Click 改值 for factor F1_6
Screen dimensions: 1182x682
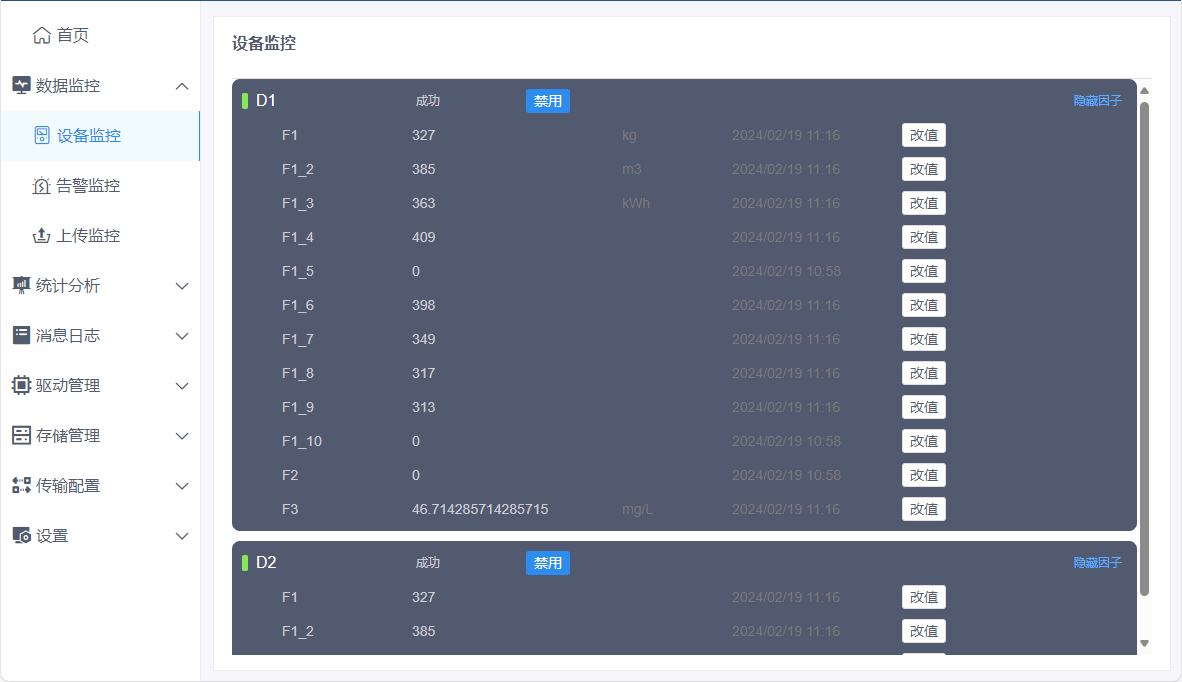923,304
